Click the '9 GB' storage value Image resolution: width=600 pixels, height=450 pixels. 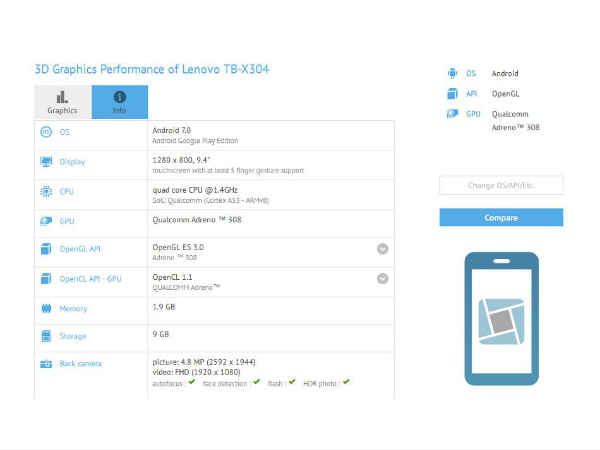tap(161, 334)
